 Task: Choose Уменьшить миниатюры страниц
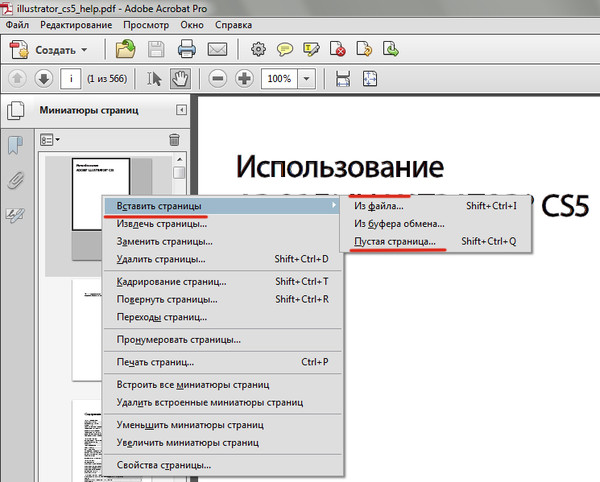[222, 425]
